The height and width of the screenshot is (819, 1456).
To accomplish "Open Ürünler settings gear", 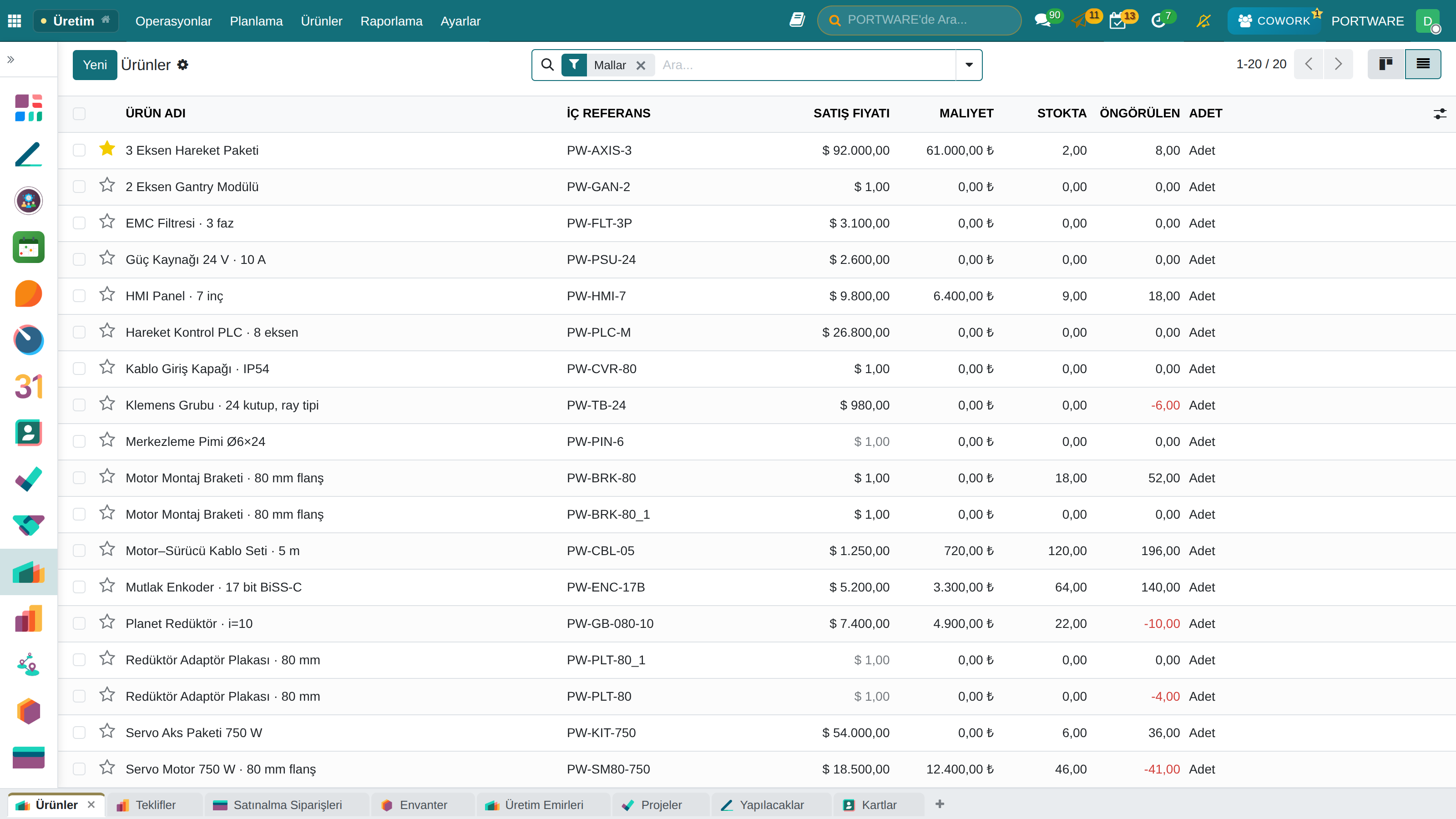I will (x=182, y=65).
